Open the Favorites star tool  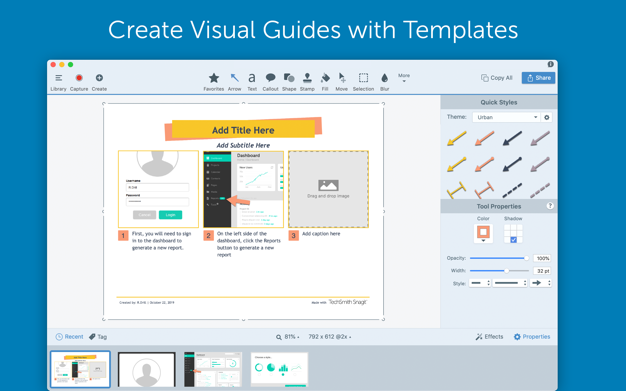click(214, 82)
